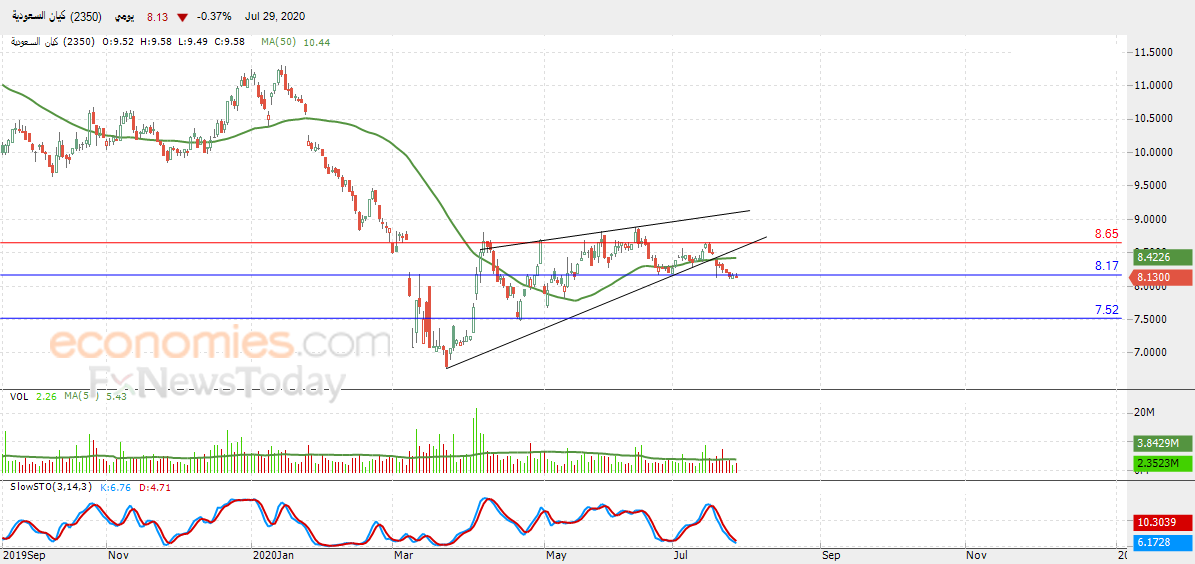Click the 2.26 volume value
1195x564 pixels.
pyautogui.click(x=47, y=396)
